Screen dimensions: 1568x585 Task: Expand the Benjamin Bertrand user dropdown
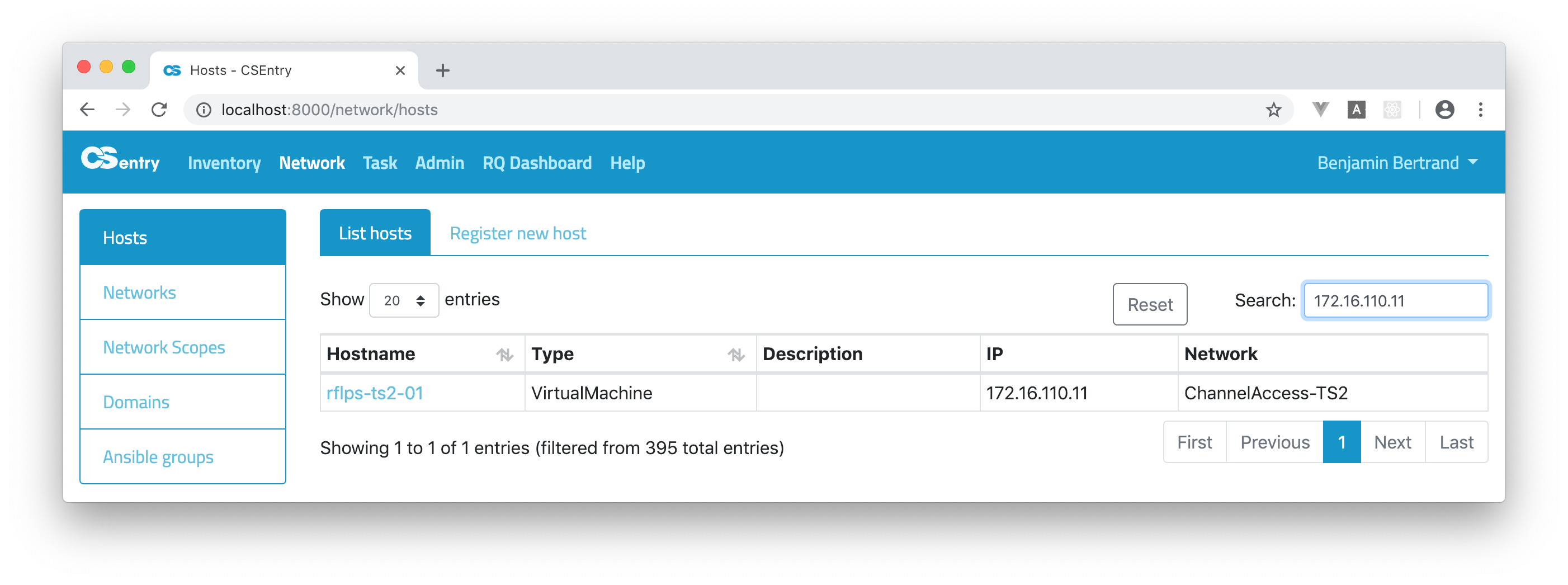(1397, 163)
